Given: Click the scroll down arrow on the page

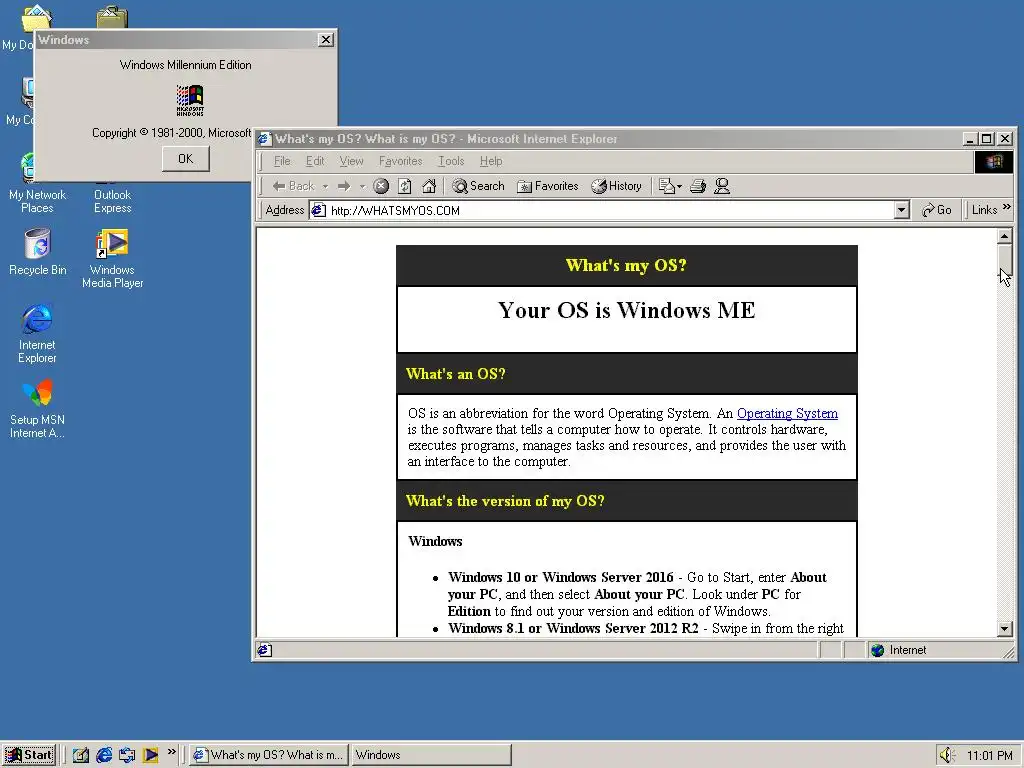Looking at the screenshot, I should coord(1004,629).
